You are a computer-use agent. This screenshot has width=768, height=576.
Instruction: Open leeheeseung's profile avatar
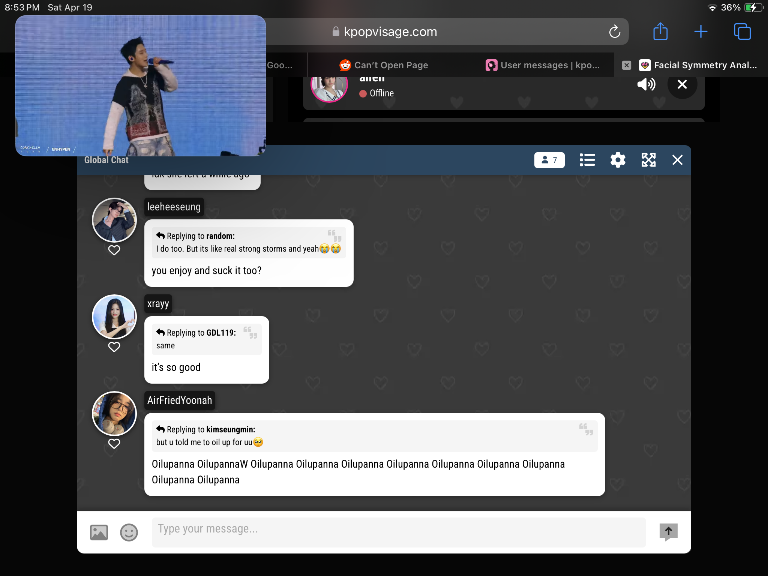pos(114,220)
